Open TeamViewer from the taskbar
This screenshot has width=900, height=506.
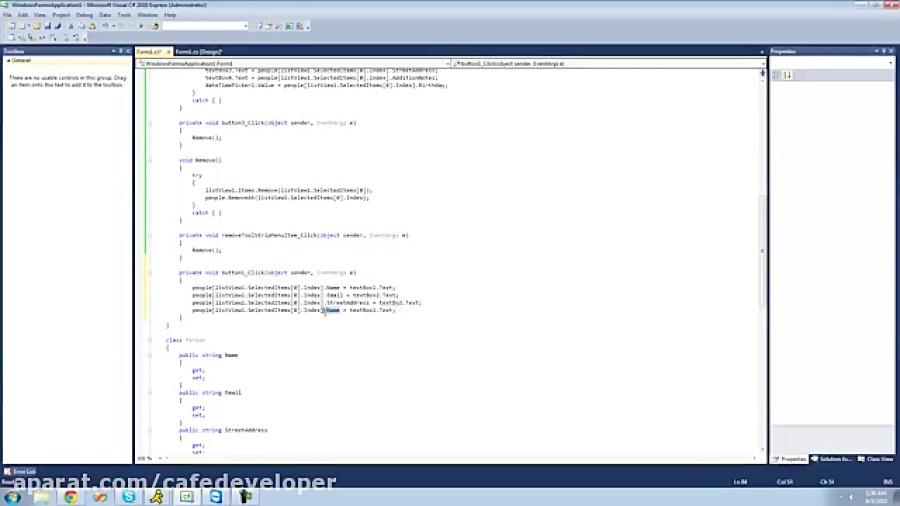216,497
